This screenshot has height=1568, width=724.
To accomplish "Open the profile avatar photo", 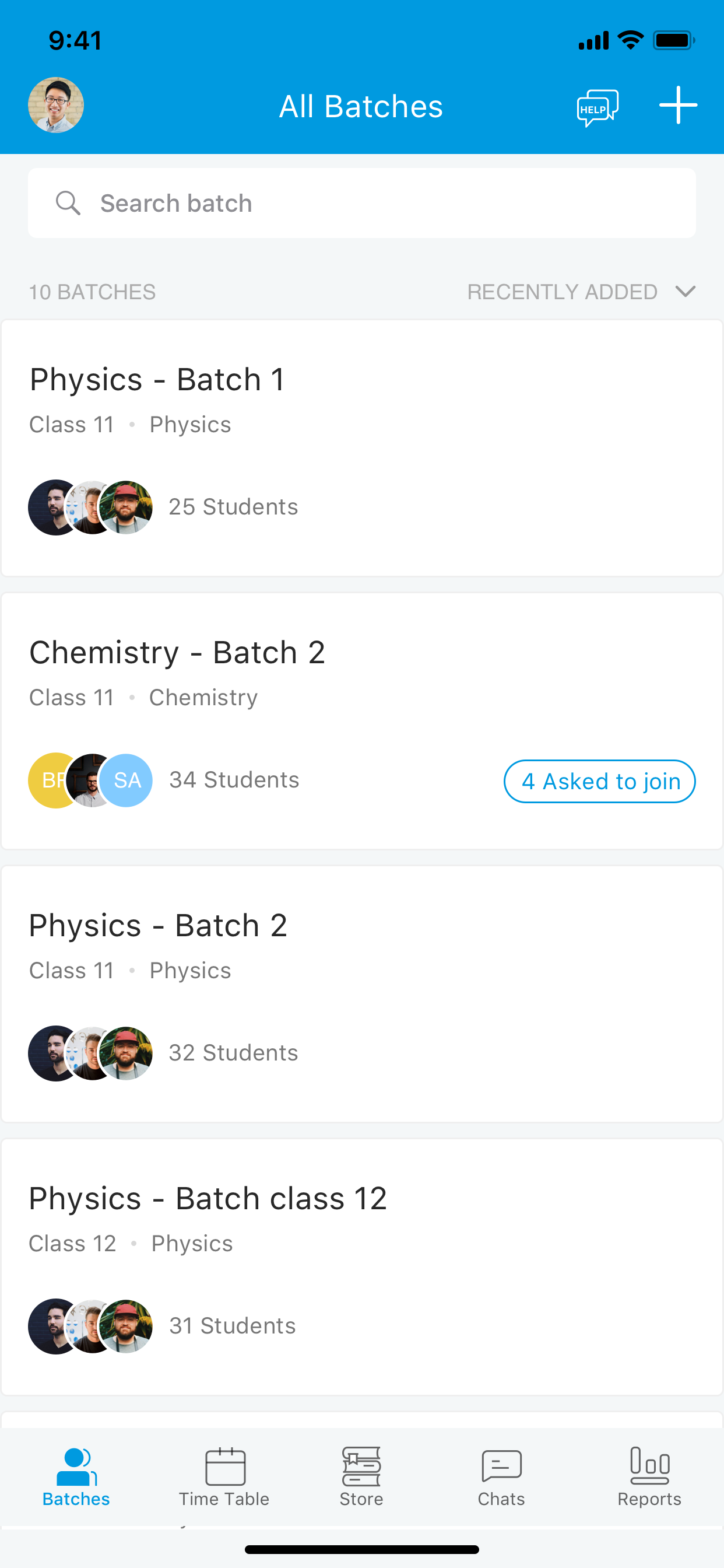I will point(56,104).
